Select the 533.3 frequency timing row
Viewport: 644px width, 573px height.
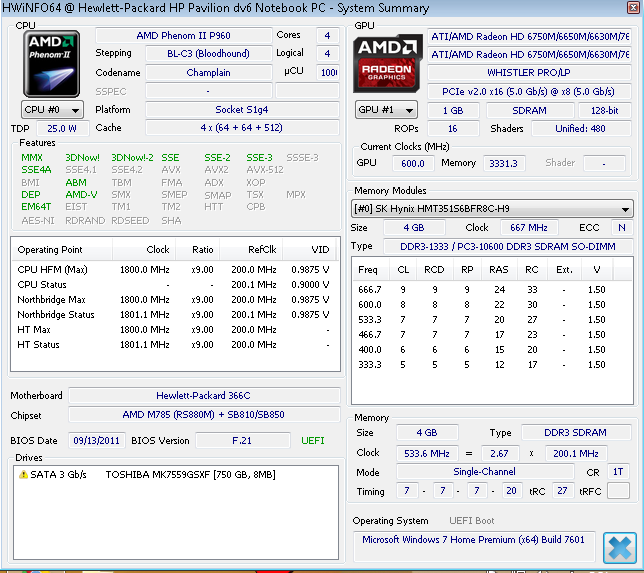click(492, 320)
